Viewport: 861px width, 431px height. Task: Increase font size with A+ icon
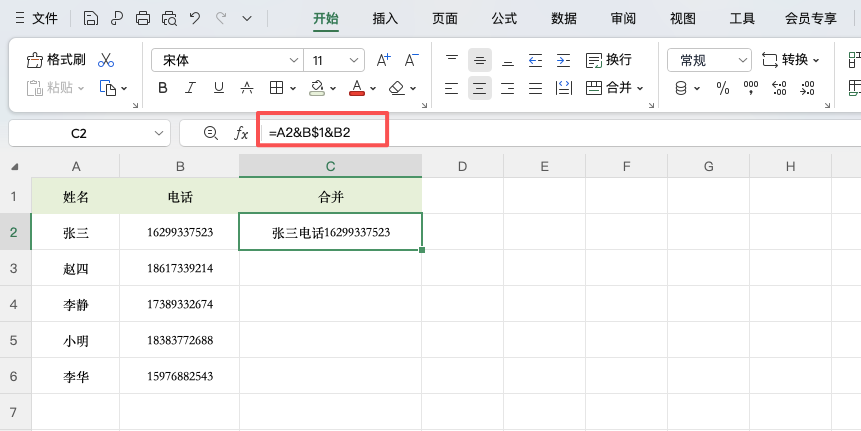coord(383,60)
